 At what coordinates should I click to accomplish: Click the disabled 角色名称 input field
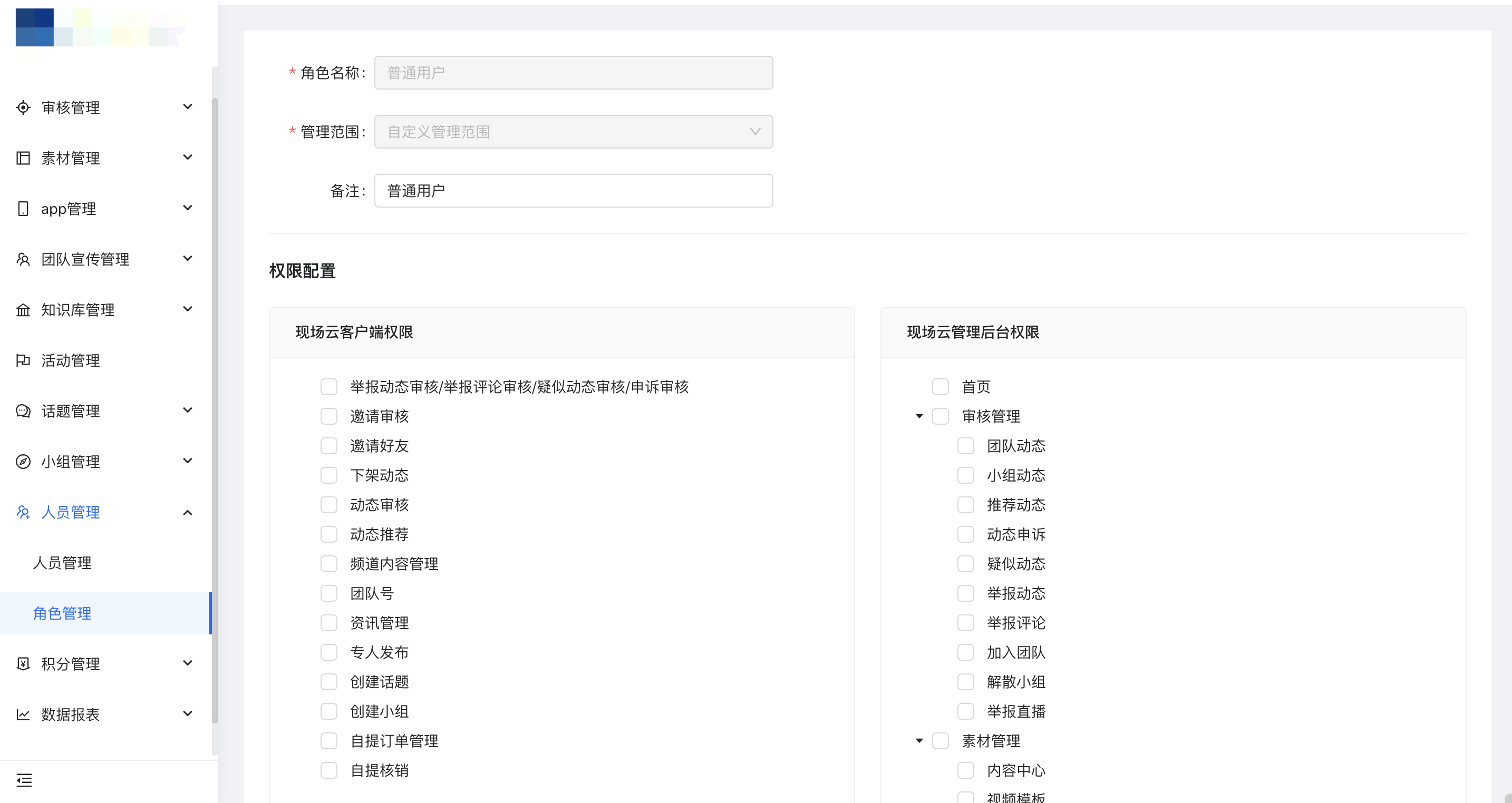(x=574, y=73)
